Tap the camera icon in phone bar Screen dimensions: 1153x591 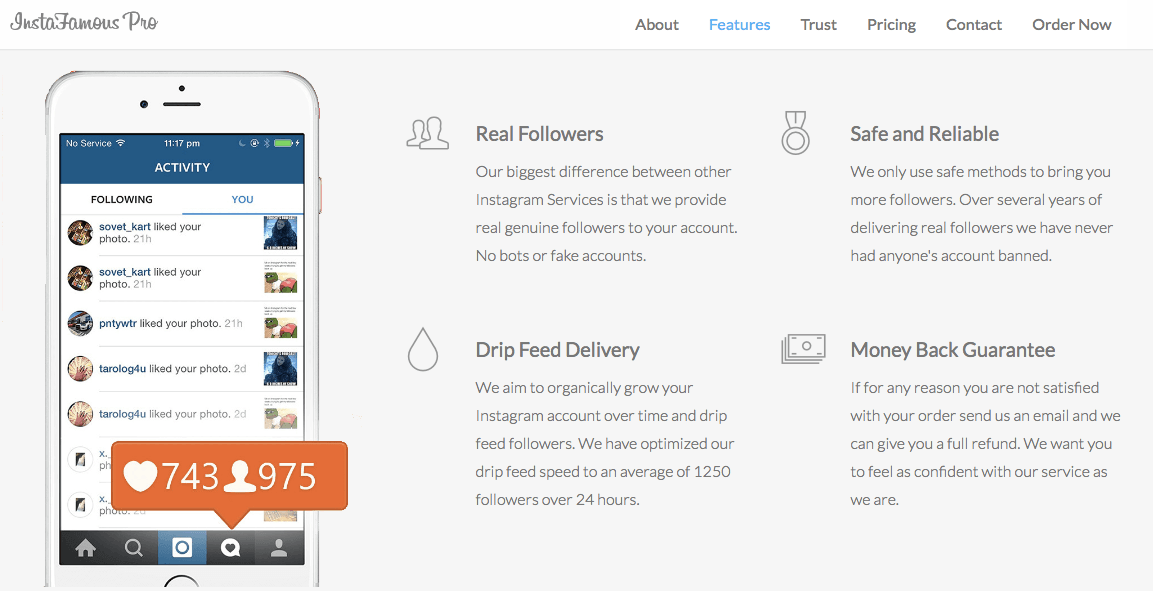[x=182, y=548]
